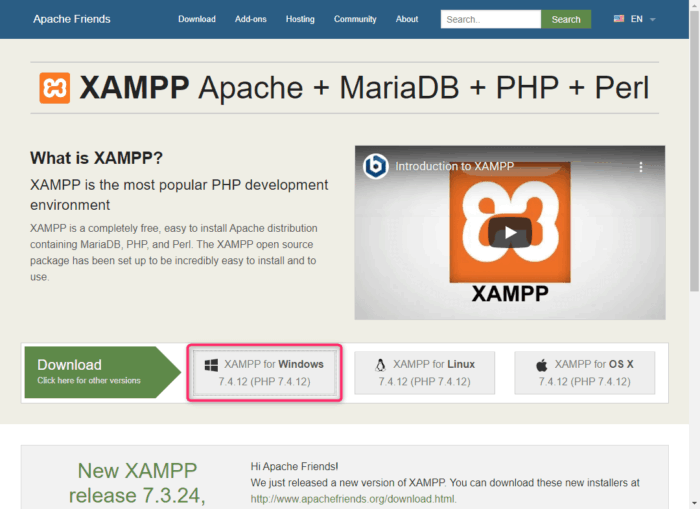
Task: Expand the EN language dropdown arrow
Action: click(x=652, y=20)
